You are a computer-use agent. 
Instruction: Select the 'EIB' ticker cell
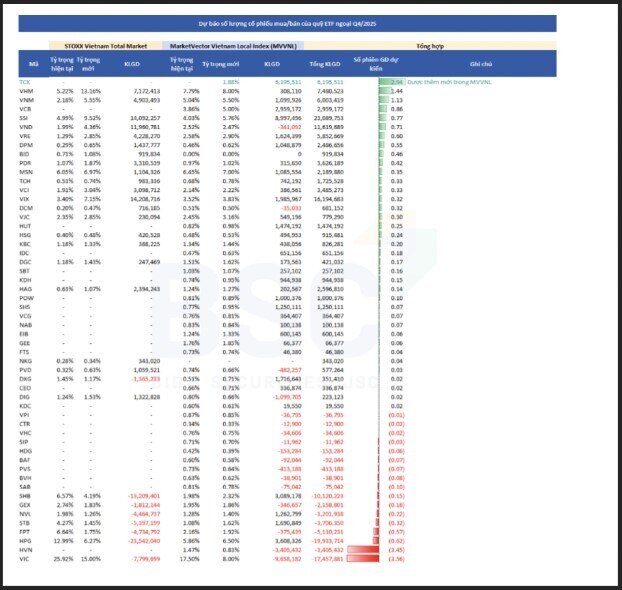[24, 334]
